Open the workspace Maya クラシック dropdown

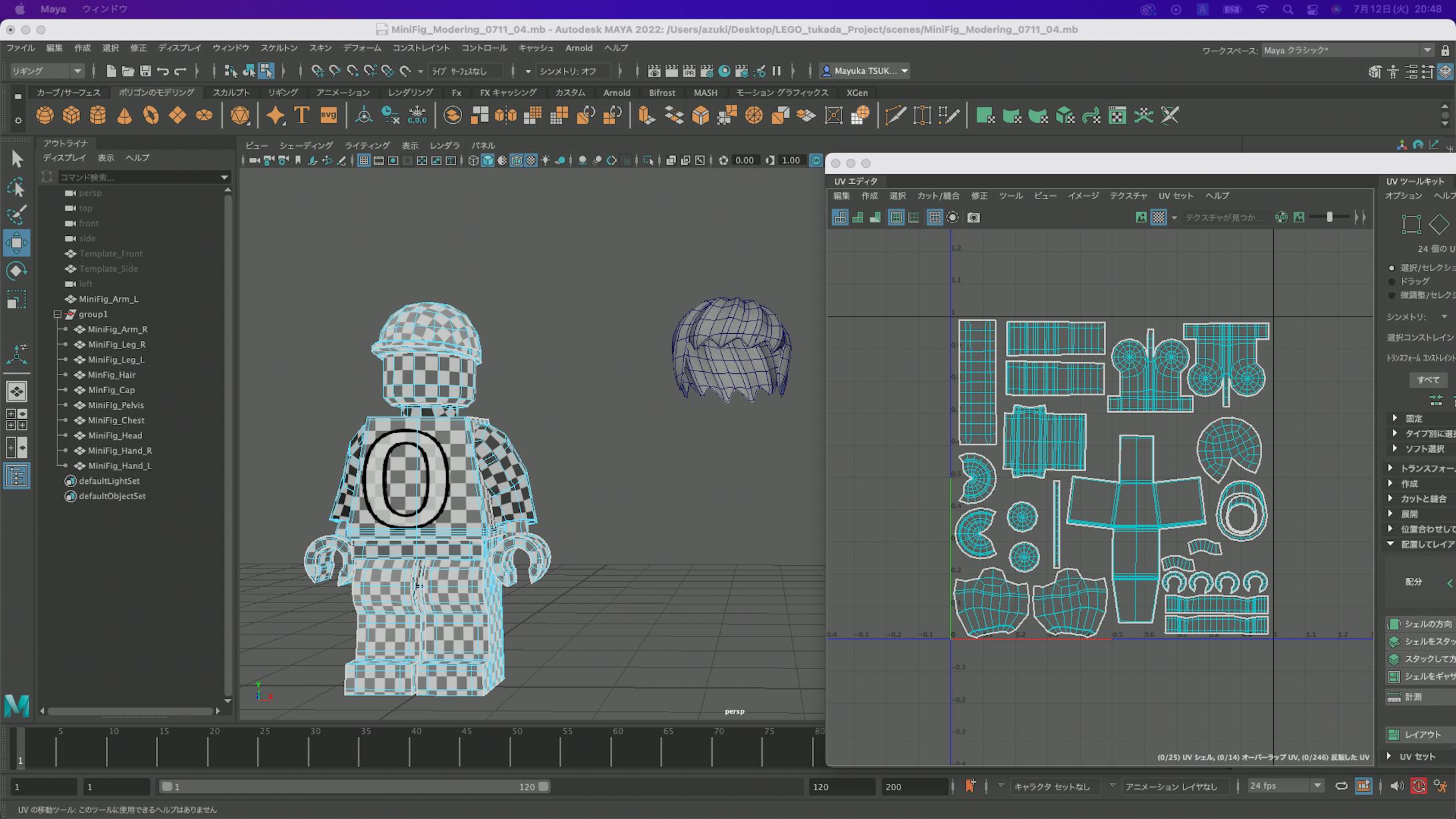pyautogui.click(x=1347, y=50)
